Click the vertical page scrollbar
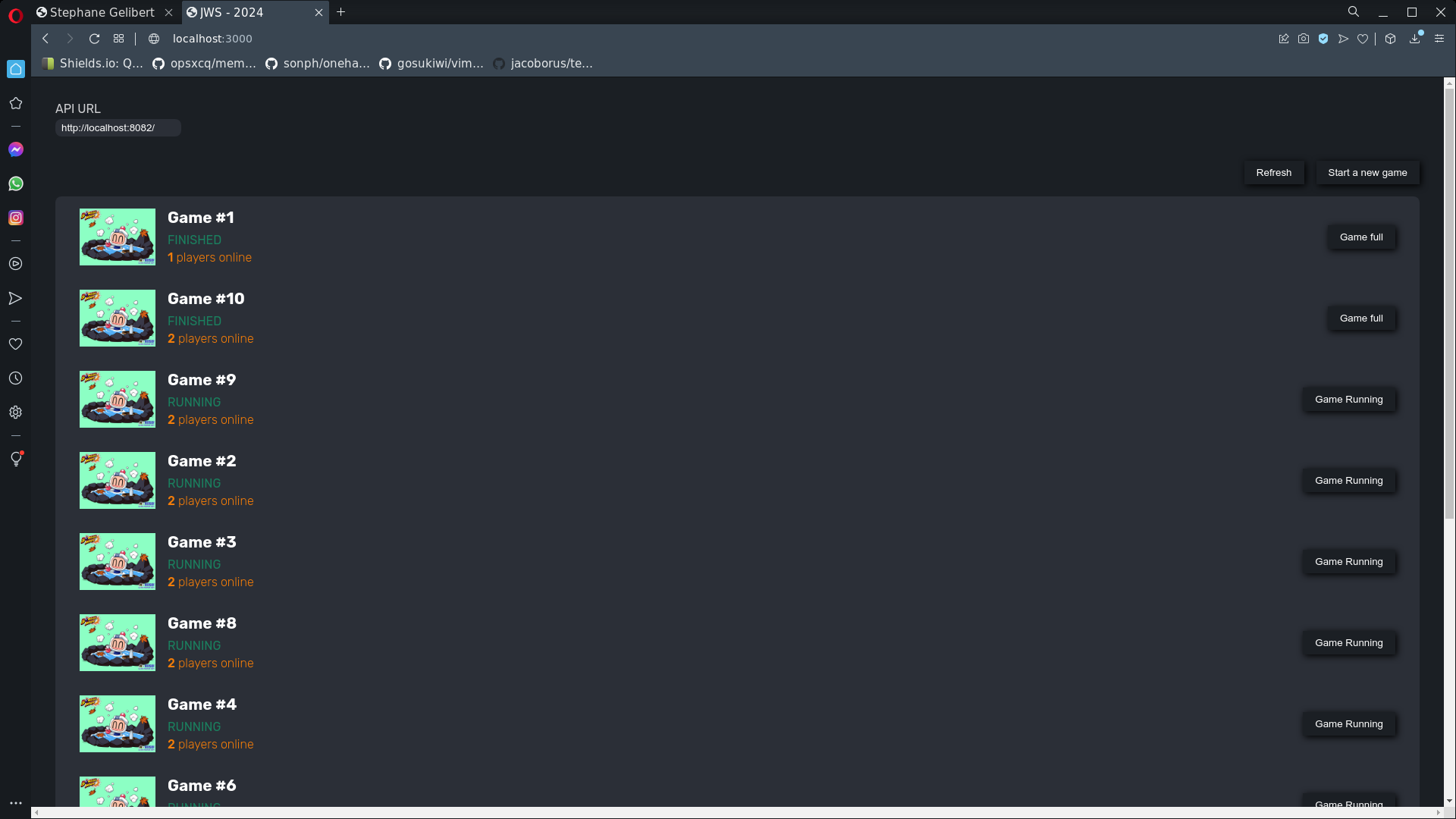 click(1449, 303)
